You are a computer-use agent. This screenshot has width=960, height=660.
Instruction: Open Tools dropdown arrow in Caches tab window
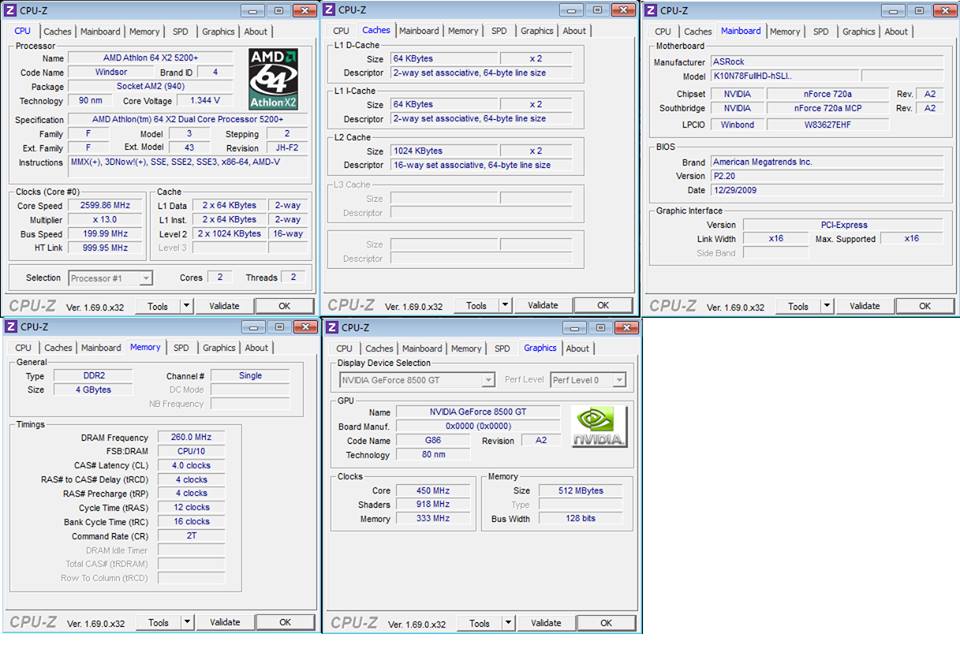coord(505,305)
